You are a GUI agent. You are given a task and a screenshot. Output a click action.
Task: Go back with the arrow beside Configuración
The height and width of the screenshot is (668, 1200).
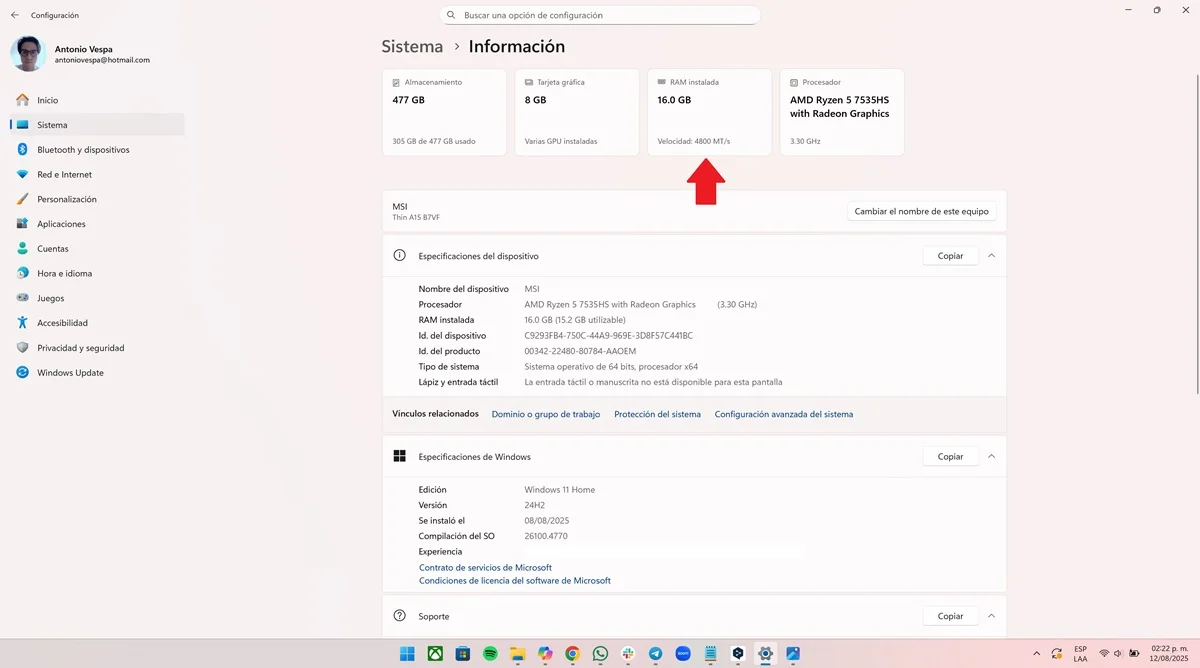click(x=15, y=15)
